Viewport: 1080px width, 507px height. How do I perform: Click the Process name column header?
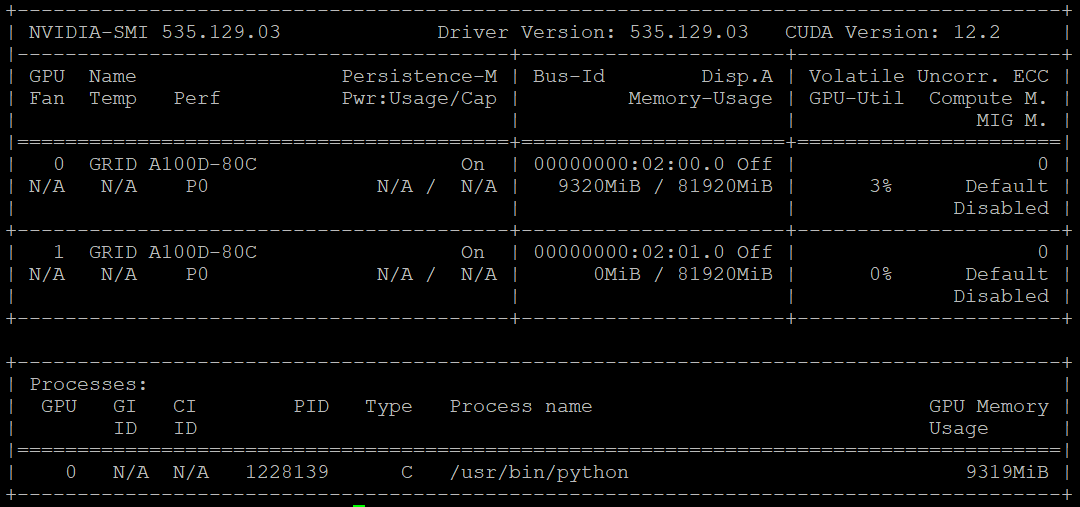(521, 406)
